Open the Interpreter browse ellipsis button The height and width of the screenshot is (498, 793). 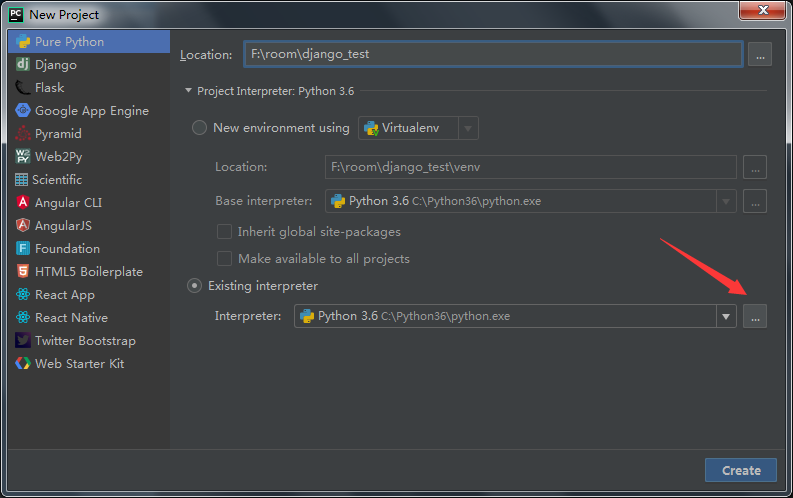(755, 316)
